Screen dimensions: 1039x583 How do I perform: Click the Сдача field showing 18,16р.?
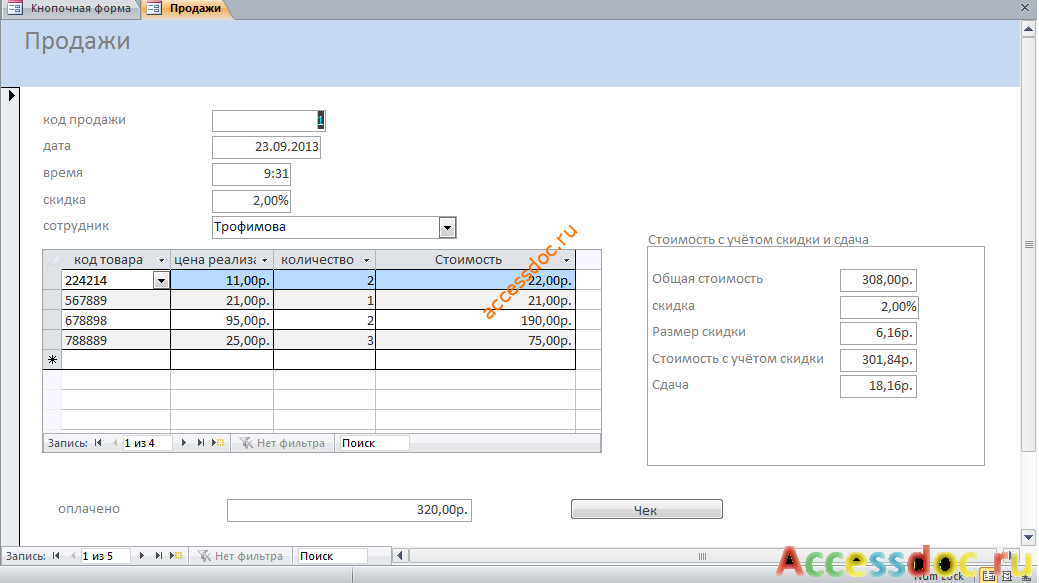pyautogui.click(x=878, y=386)
